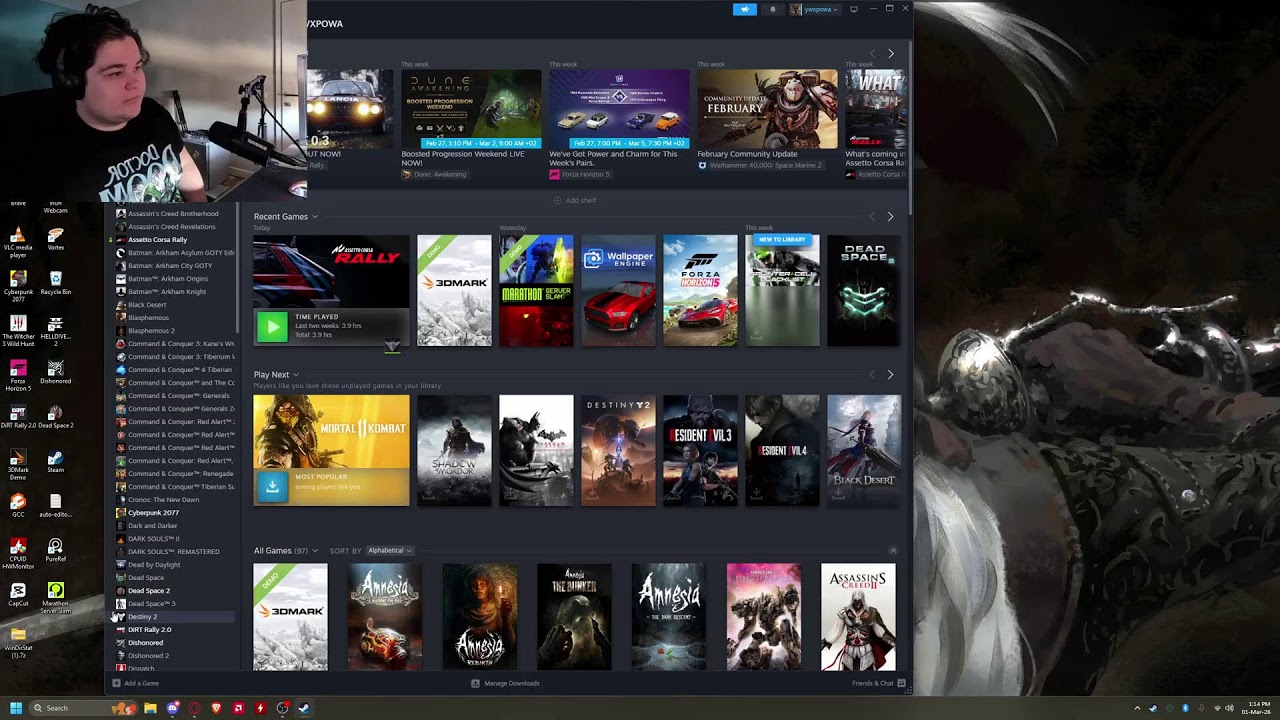Screen dimensions: 1280x720
Task: Expand the Recent Games shelf dropdown
Action: 314,217
